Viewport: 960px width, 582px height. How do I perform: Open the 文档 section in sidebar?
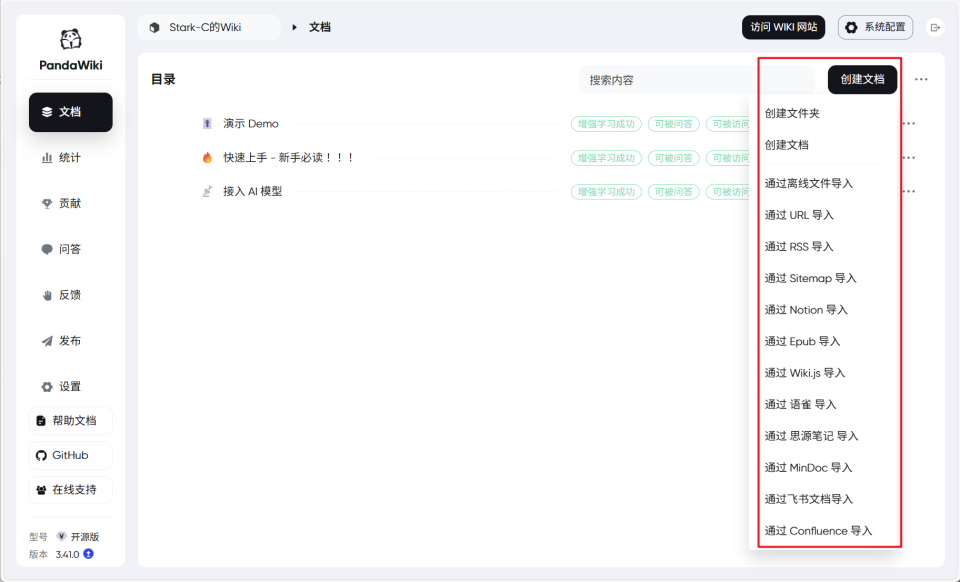(70, 112)
